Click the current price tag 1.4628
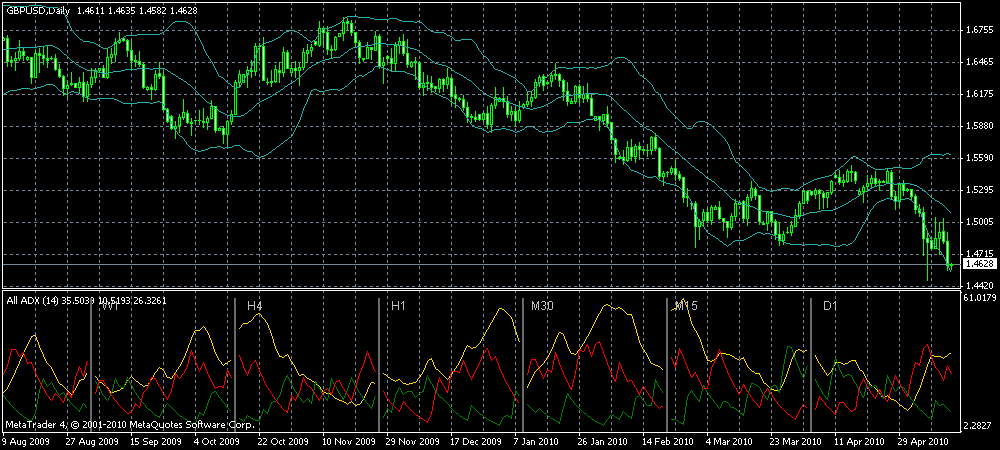Screen dimensions: 1000x450 click(x=979, y=264)
